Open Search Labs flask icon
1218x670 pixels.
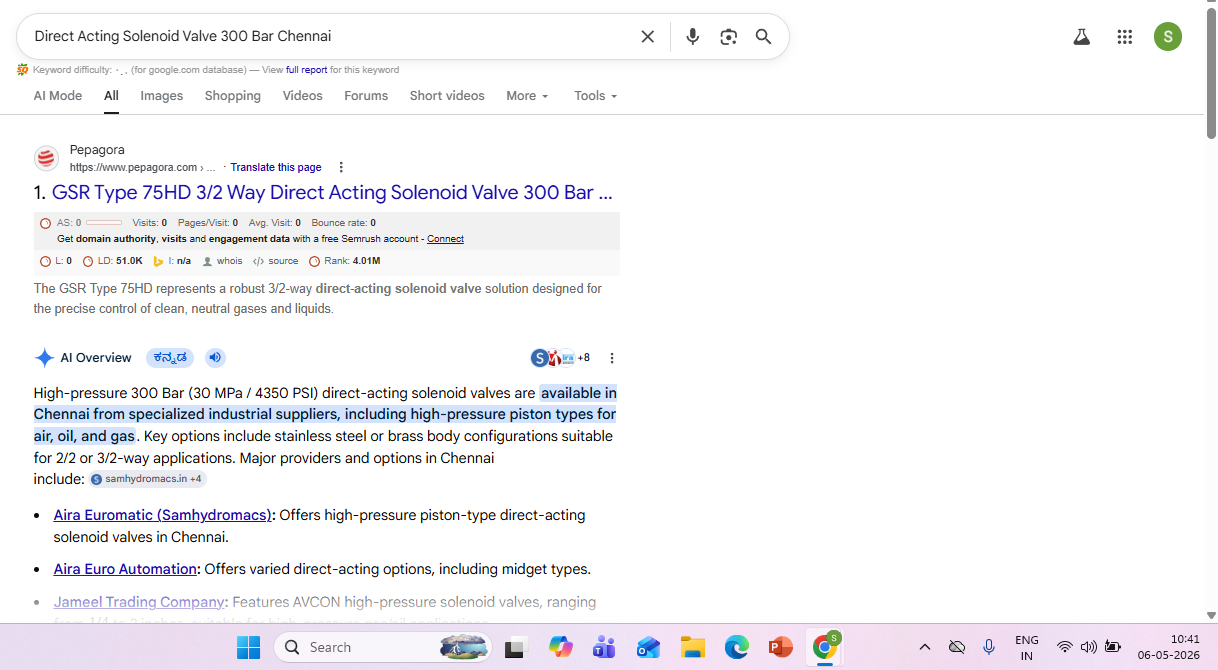pos(1081,37)
